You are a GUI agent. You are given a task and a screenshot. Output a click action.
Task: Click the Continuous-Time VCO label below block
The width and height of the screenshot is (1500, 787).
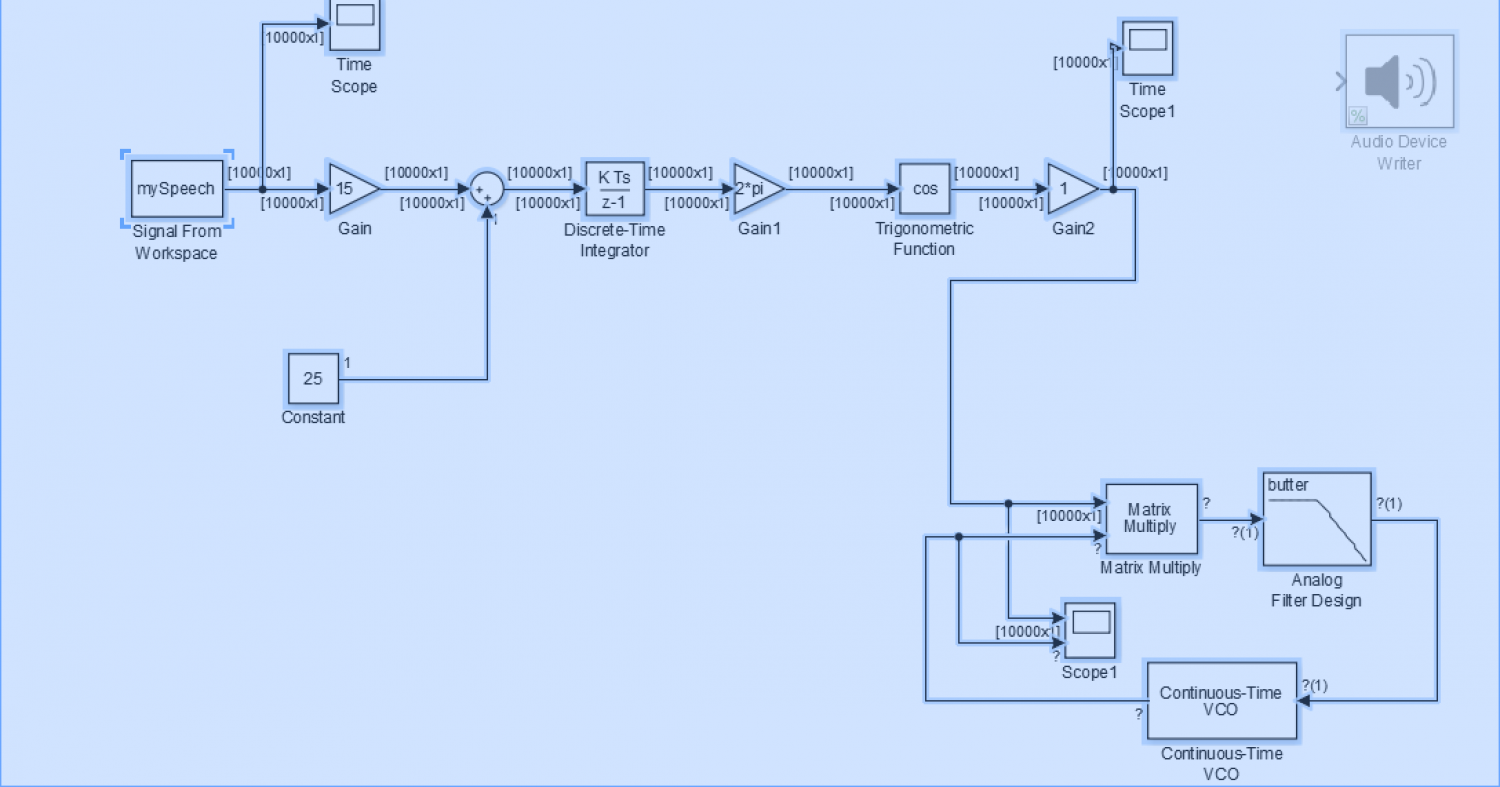click(1221, 764)
